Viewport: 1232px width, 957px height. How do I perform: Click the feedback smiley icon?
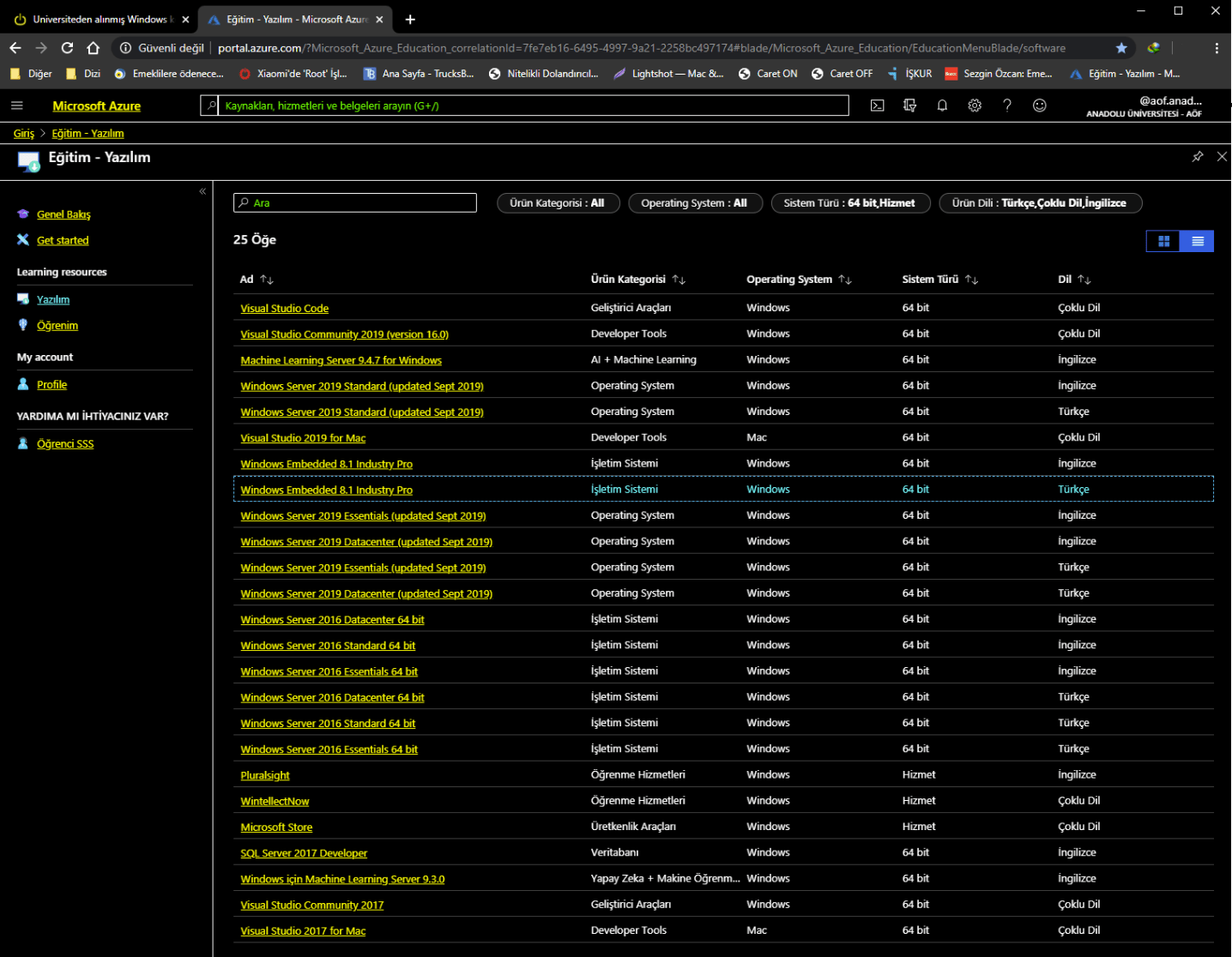[1039, 105]
